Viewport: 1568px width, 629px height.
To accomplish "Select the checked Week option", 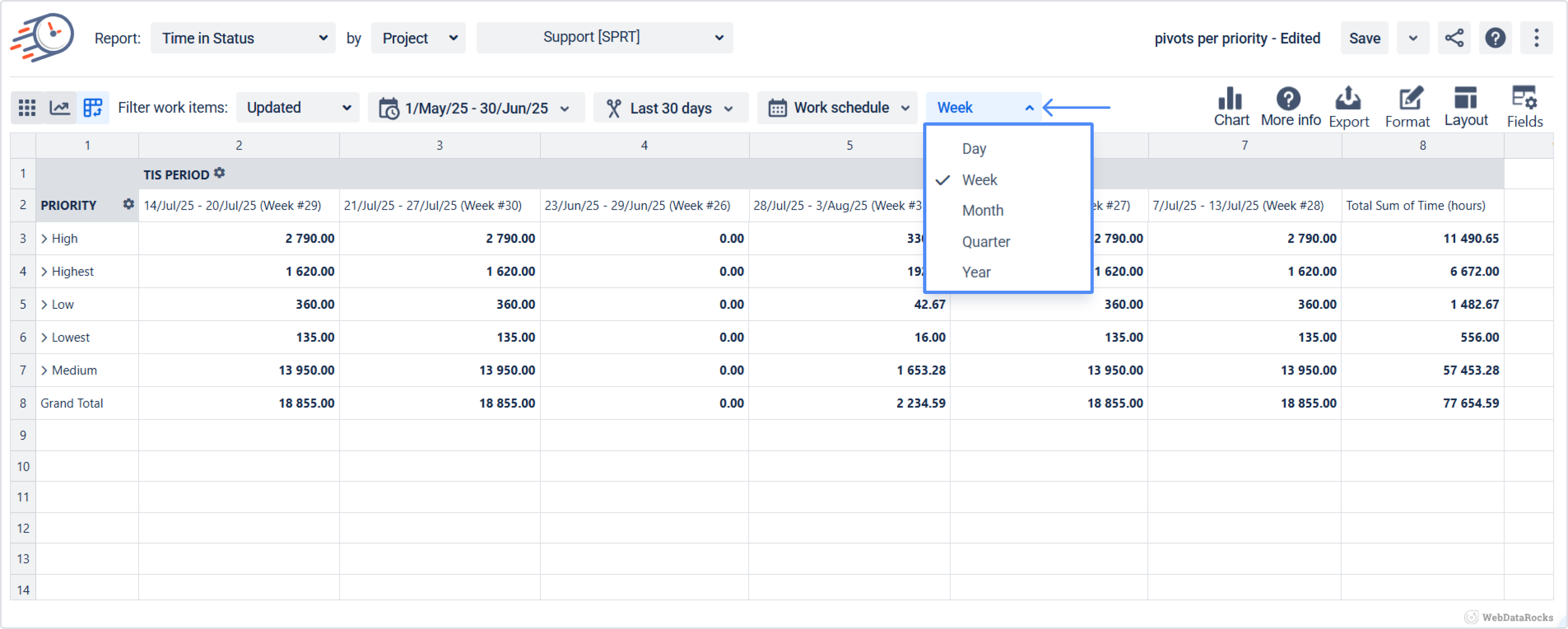I will [x=979, y=180].
